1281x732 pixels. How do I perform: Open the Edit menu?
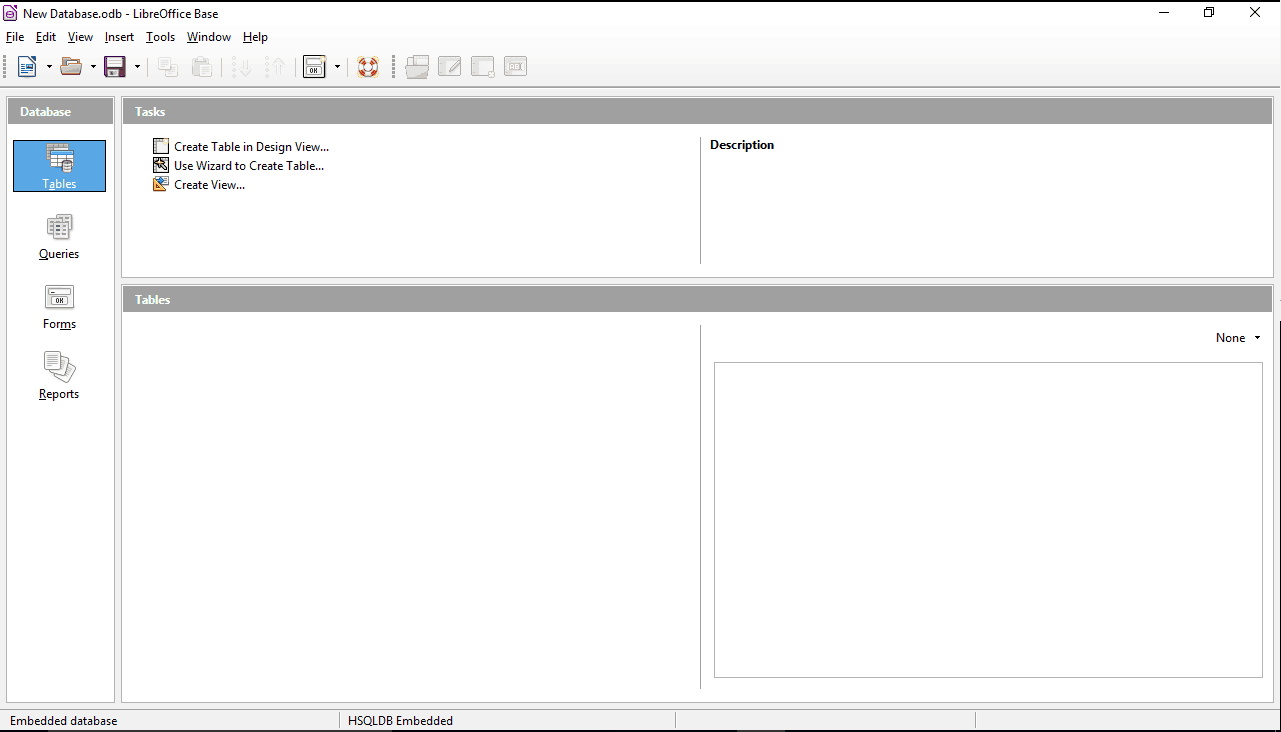pyautogui.click(x=46, y=37)
